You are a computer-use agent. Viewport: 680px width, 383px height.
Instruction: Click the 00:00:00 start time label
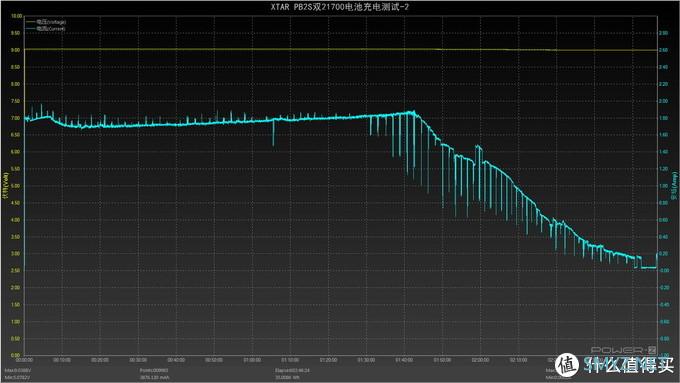(24, 360)
